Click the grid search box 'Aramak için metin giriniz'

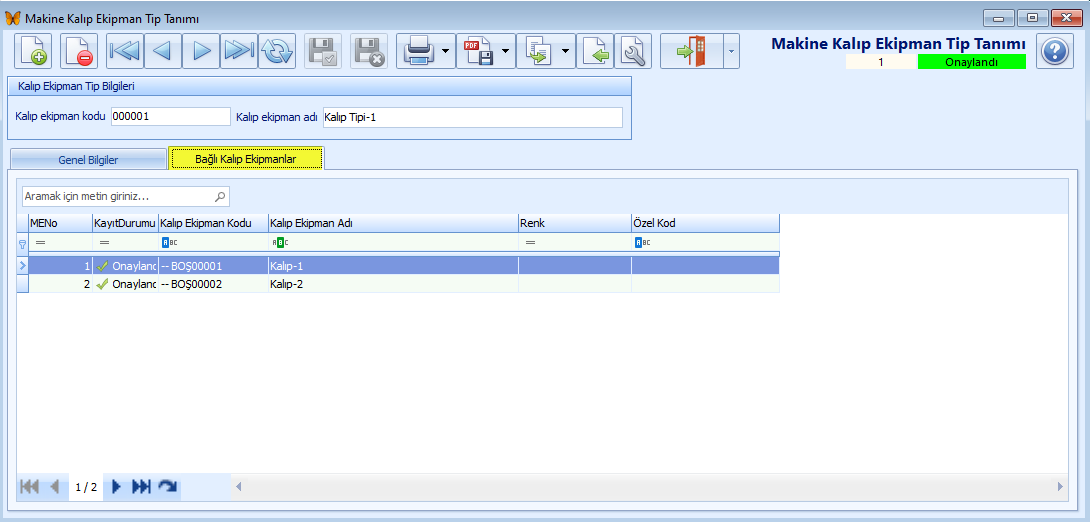point(118,196)
